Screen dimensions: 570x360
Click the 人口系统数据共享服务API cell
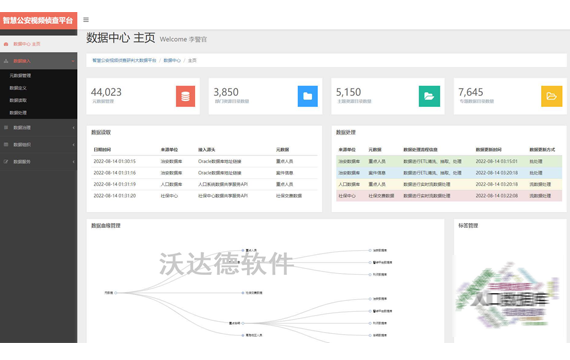pyautogui.click(x=222, y=184)
